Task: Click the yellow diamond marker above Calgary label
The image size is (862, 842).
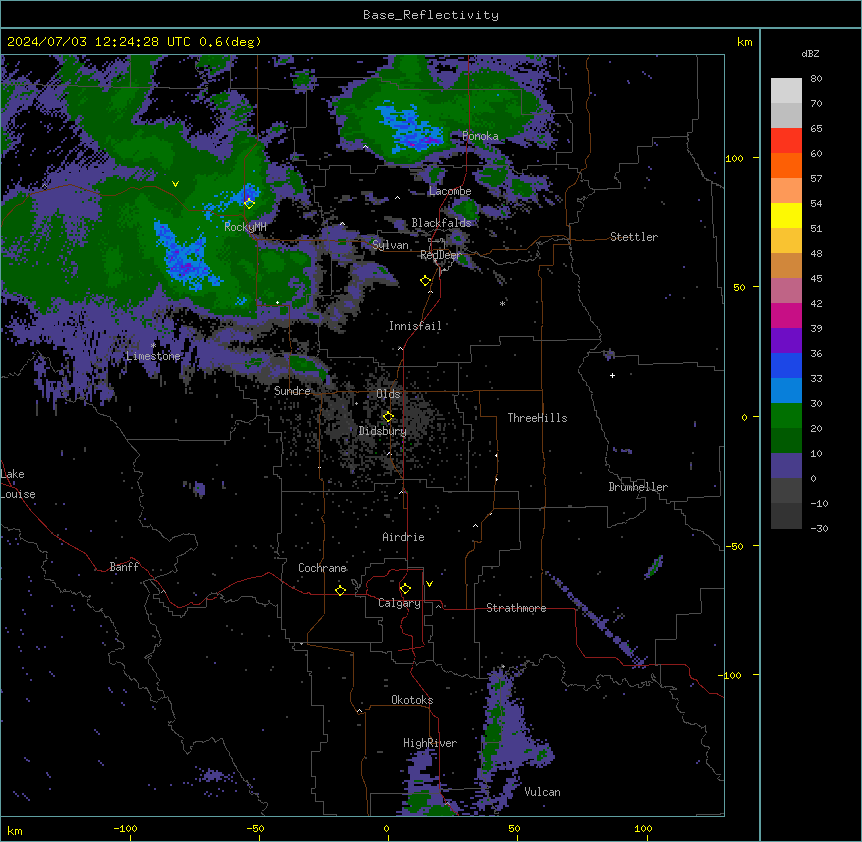Action: 405,589
